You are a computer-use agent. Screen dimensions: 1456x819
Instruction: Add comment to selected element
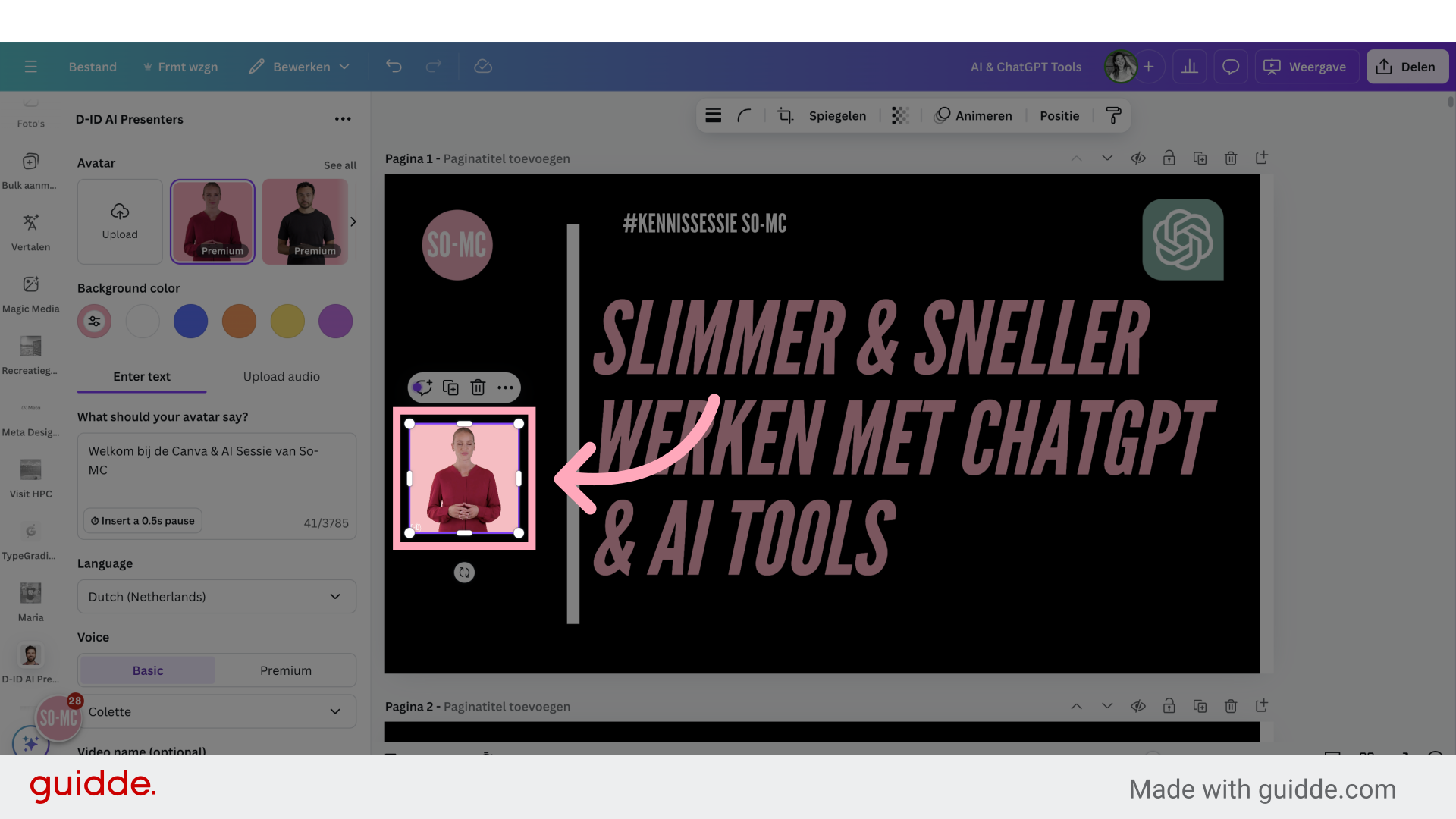(422, 388)
